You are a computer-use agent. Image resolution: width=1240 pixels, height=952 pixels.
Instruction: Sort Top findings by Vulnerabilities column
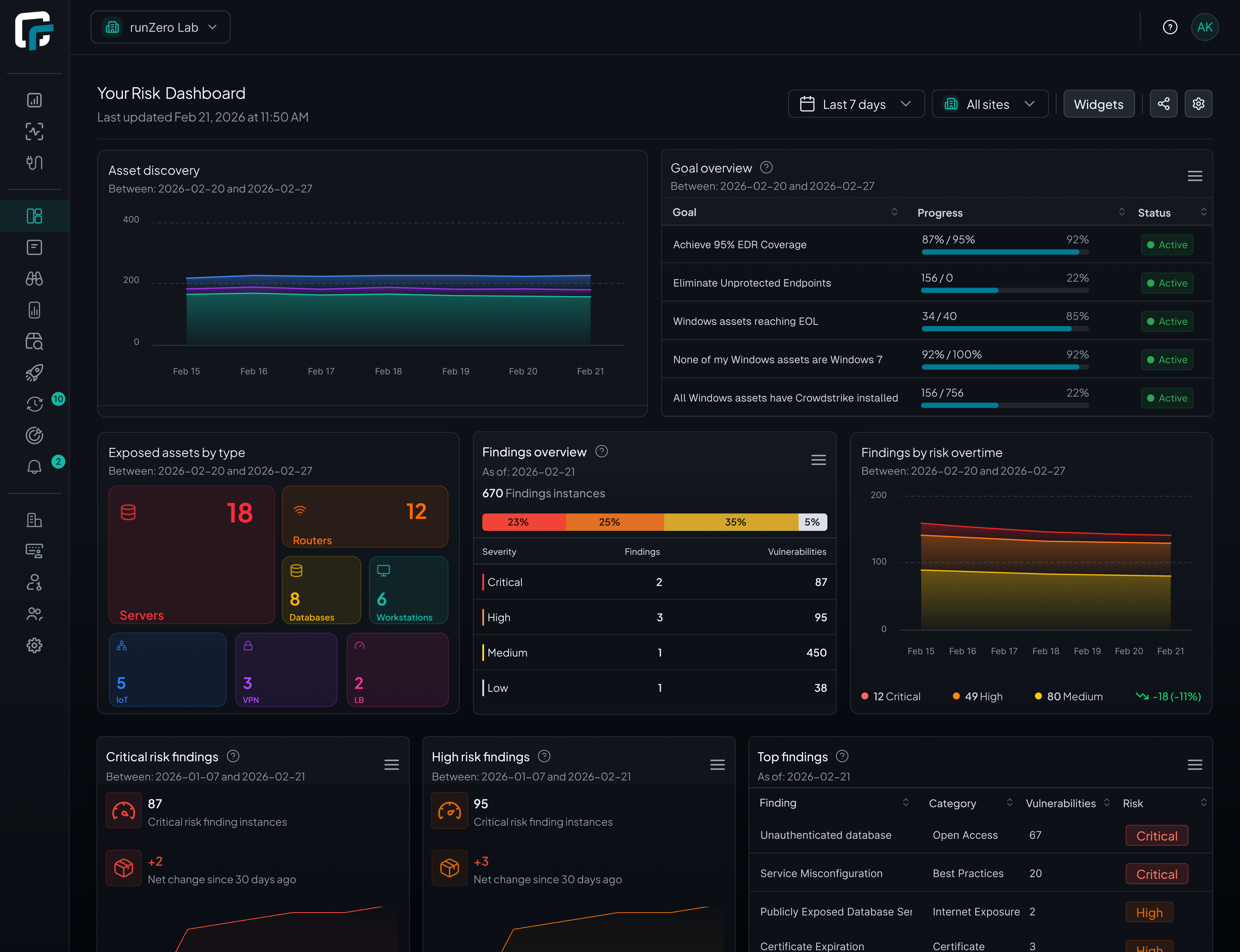point(1107,802)
